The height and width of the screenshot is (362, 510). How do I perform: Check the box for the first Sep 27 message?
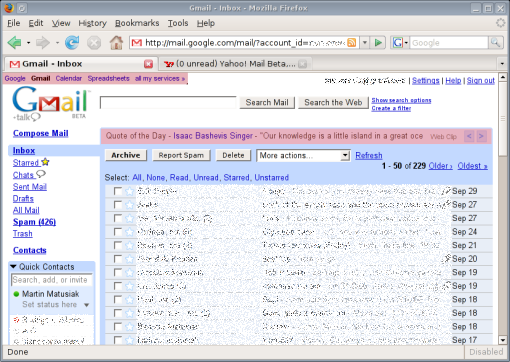coord(117,205)
